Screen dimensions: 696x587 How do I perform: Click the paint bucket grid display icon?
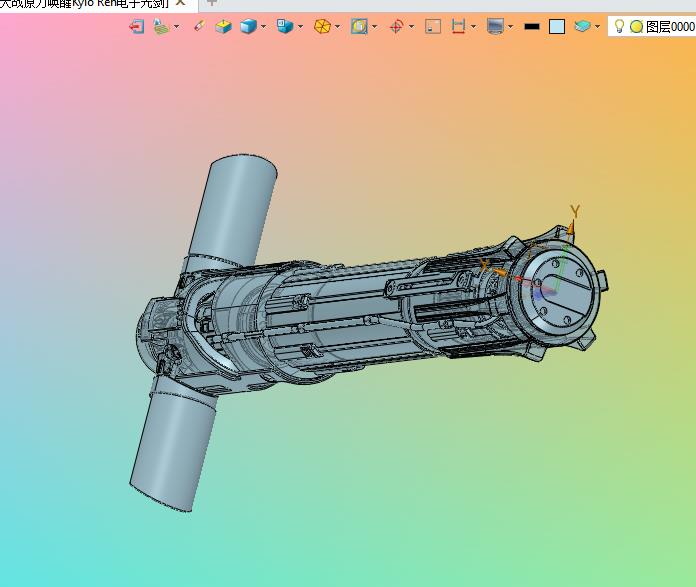(162, 27)
